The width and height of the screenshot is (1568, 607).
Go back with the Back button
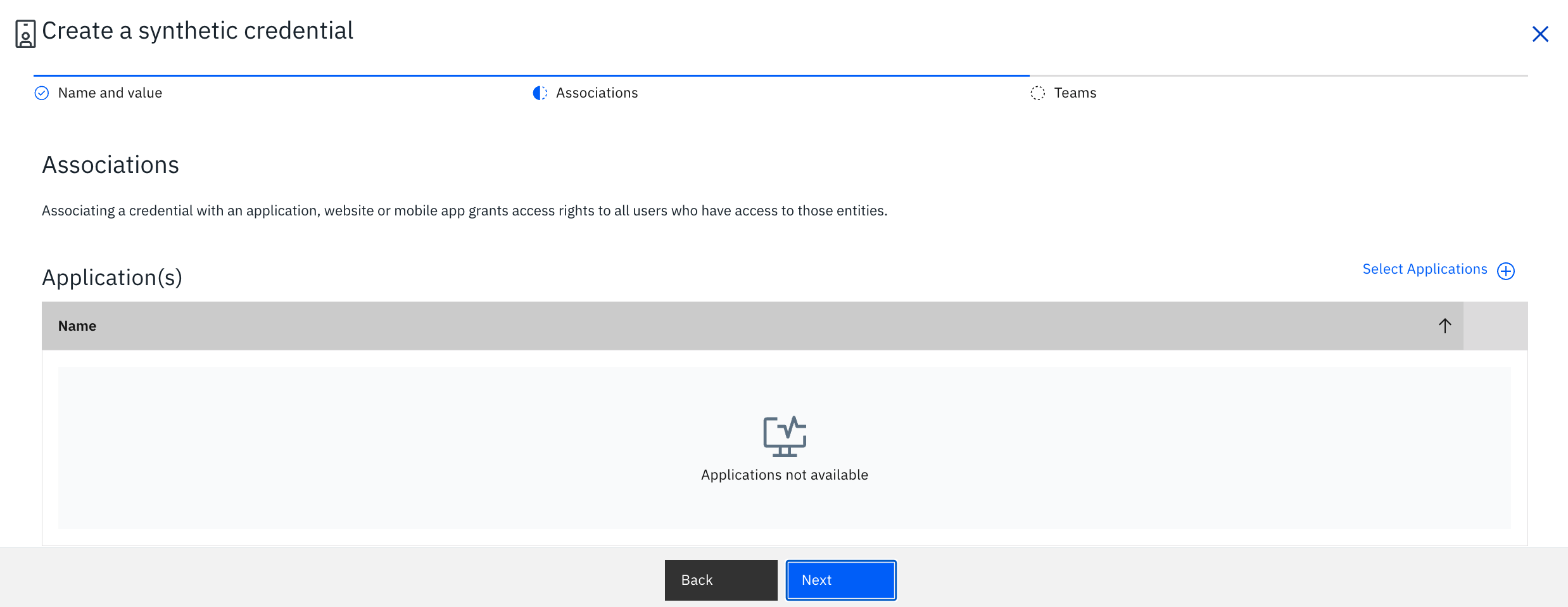tap(721, 580)
